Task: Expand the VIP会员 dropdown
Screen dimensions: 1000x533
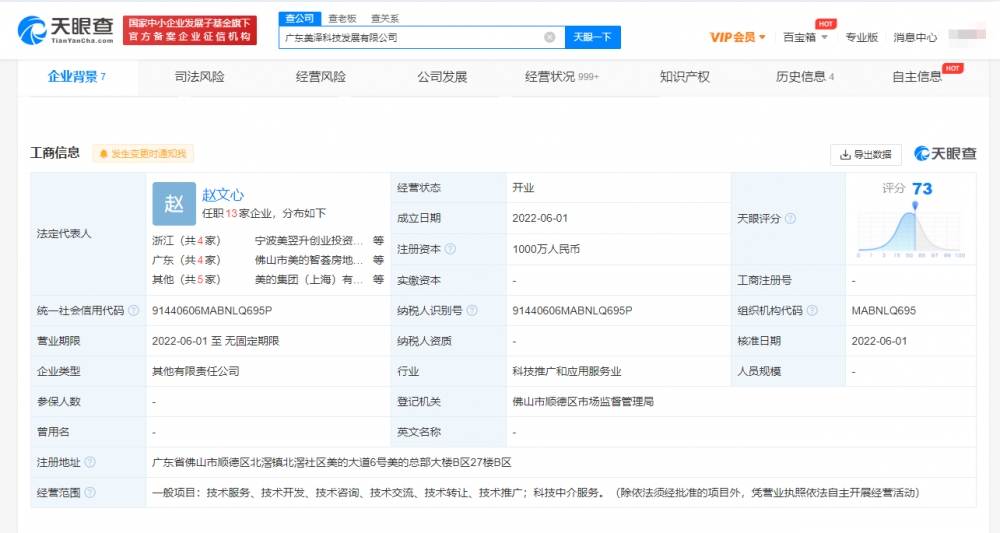Action: tap(737, 38)
